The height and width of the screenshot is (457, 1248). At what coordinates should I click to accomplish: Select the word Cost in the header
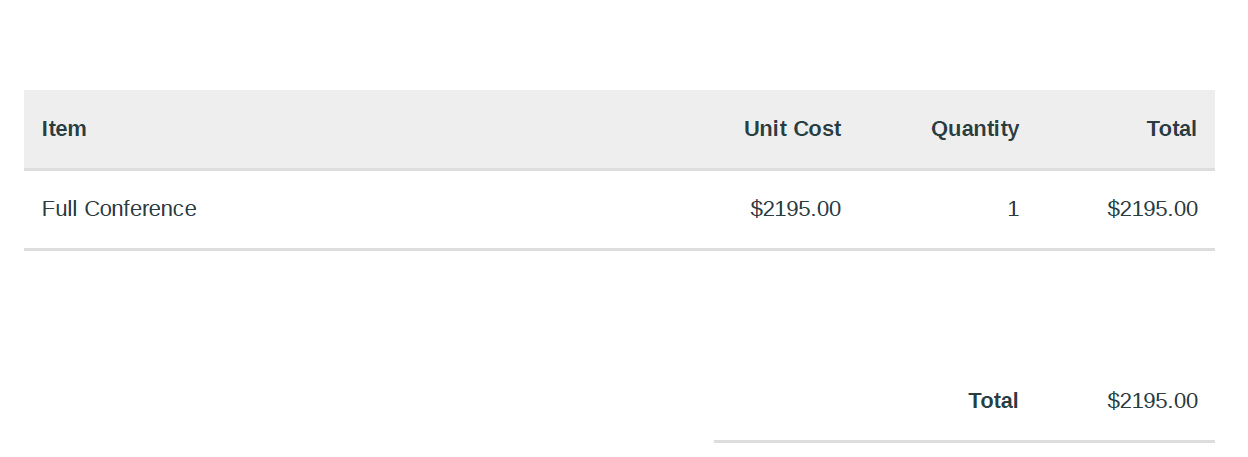tap(817, 129)
